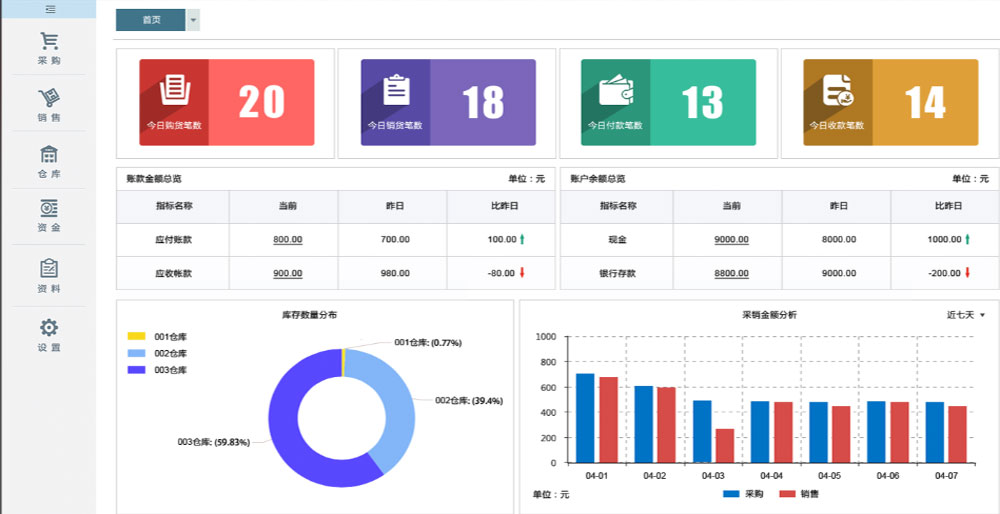This screenshot has height=514, width=1000.
Task: Open the 资金 funds icon
Action: tap(49, 209)
